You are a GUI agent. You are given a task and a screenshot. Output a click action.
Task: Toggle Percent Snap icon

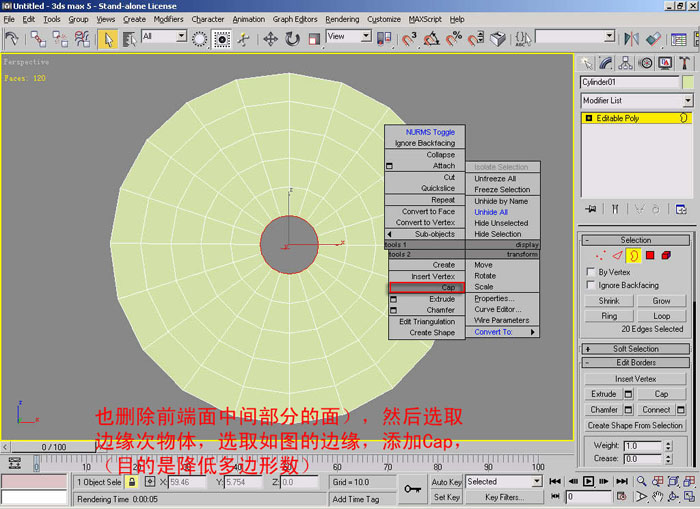pyautogui.click(x=454, y=39)
